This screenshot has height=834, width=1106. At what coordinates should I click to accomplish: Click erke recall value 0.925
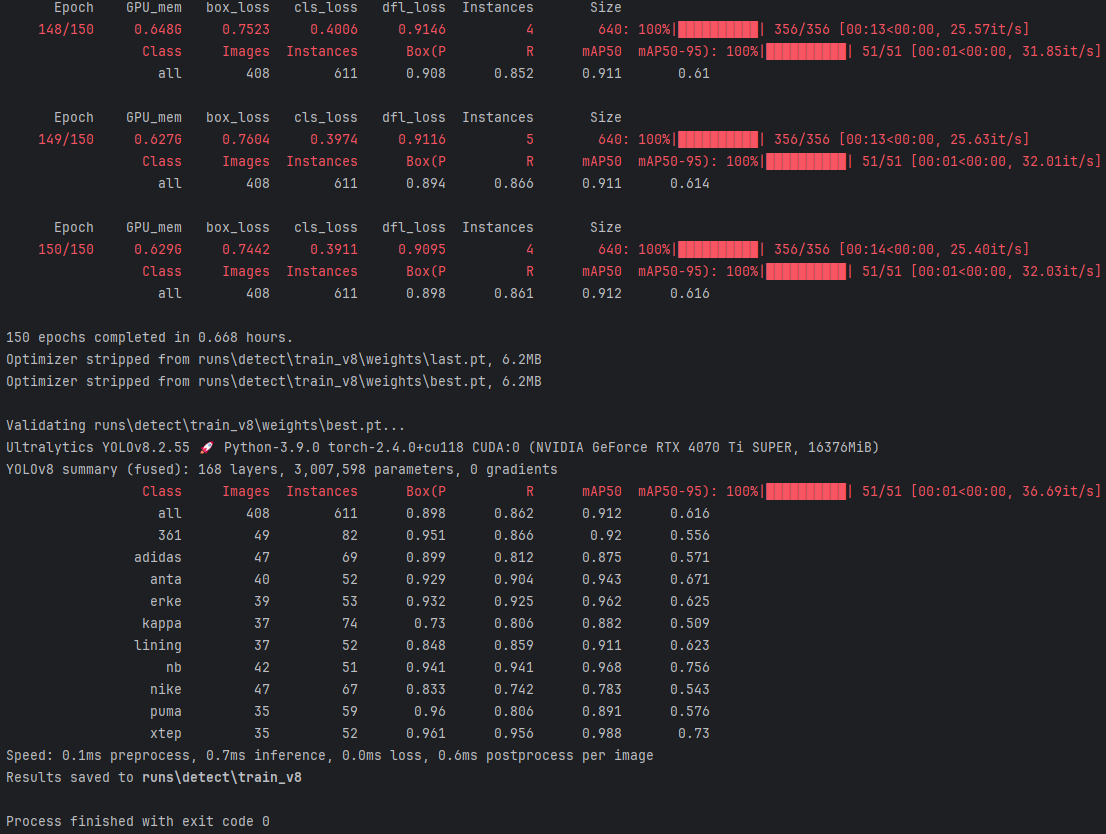click(514, 602)
